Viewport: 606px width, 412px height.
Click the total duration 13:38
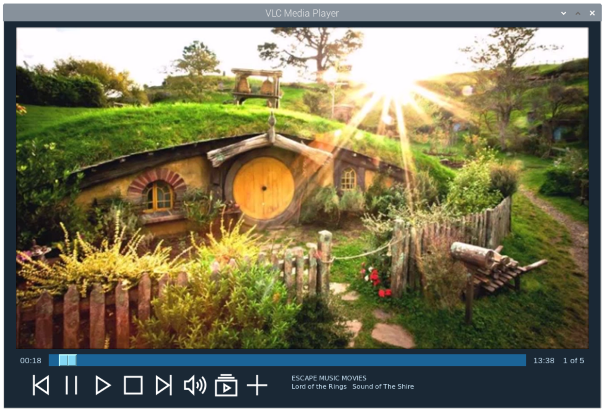[x=544, y=361]
